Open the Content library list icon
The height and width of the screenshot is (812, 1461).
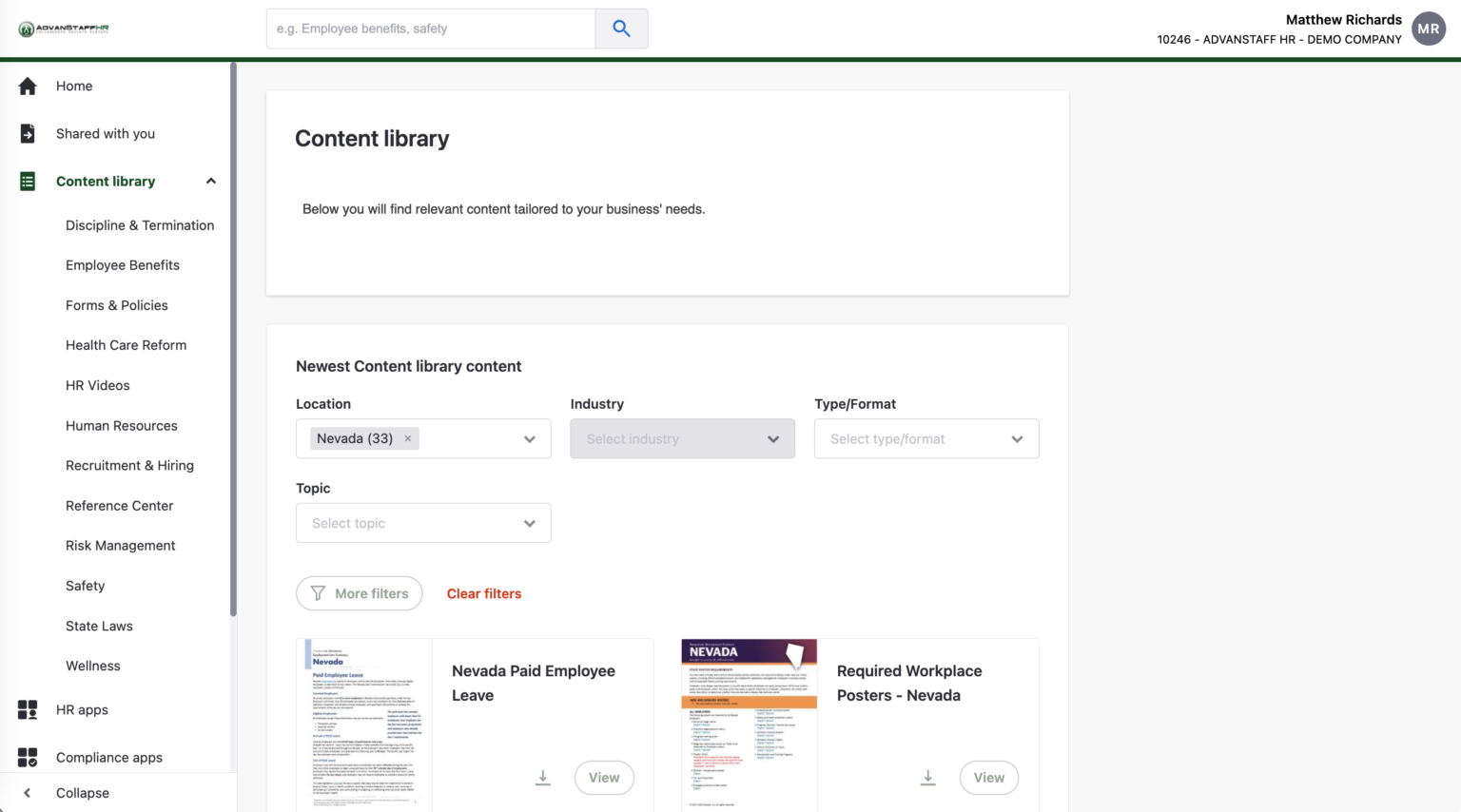click(28, 181)
